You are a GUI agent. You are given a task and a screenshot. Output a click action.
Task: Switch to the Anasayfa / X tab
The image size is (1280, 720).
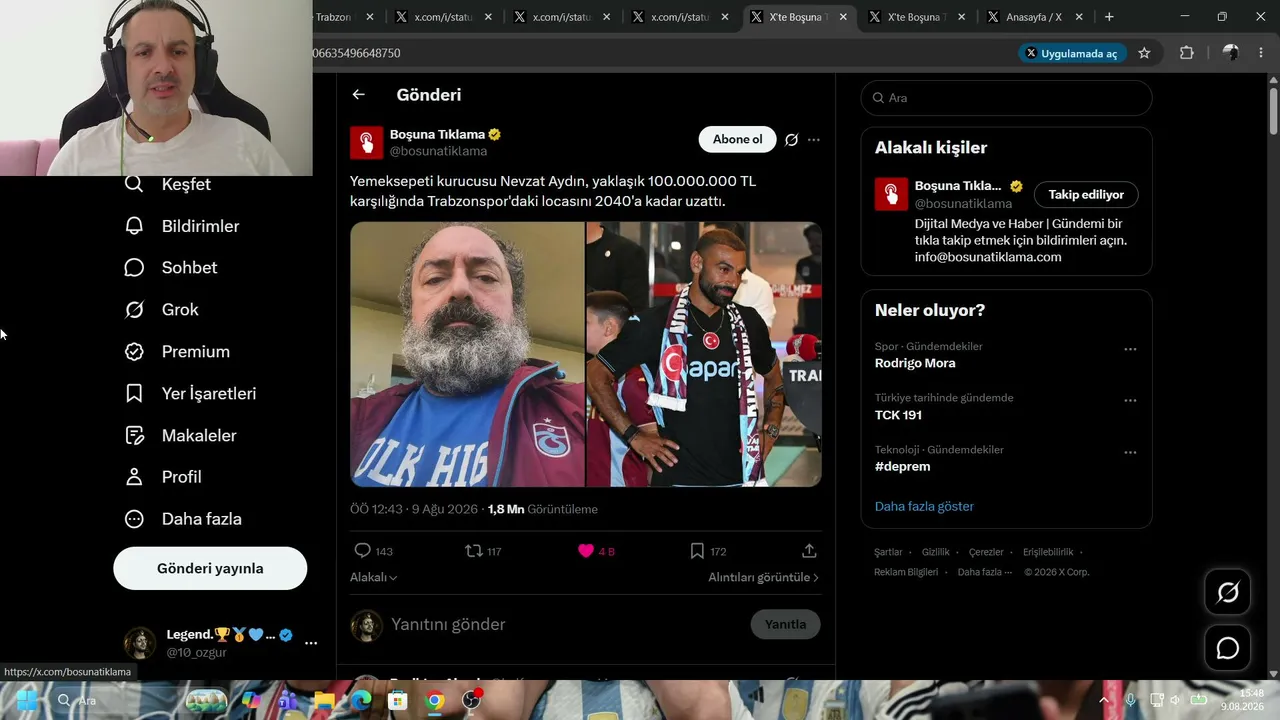pos(1033,17)
